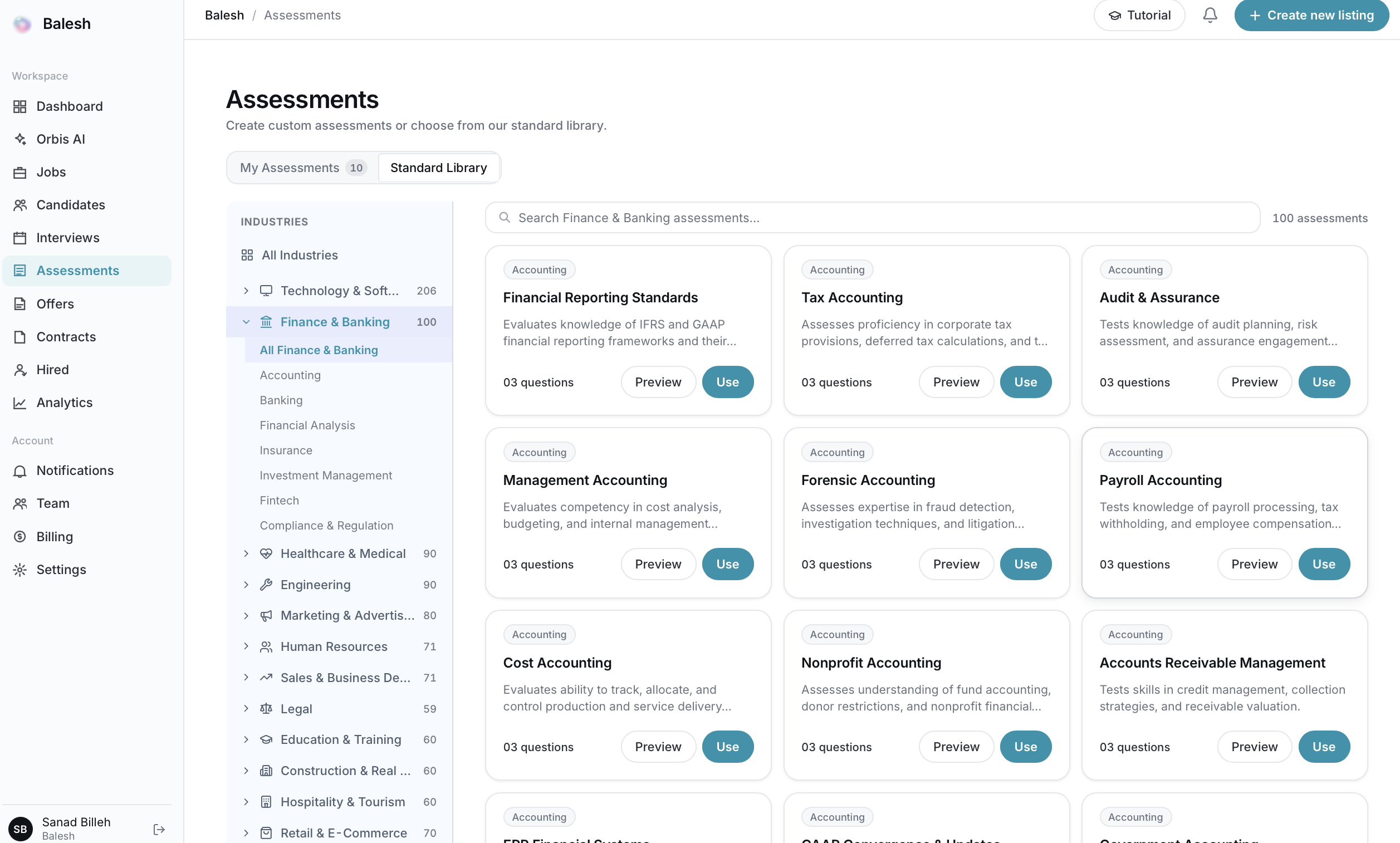Click the Jobs briefcase icon
1400x843 pixels.
pos(20,172)
